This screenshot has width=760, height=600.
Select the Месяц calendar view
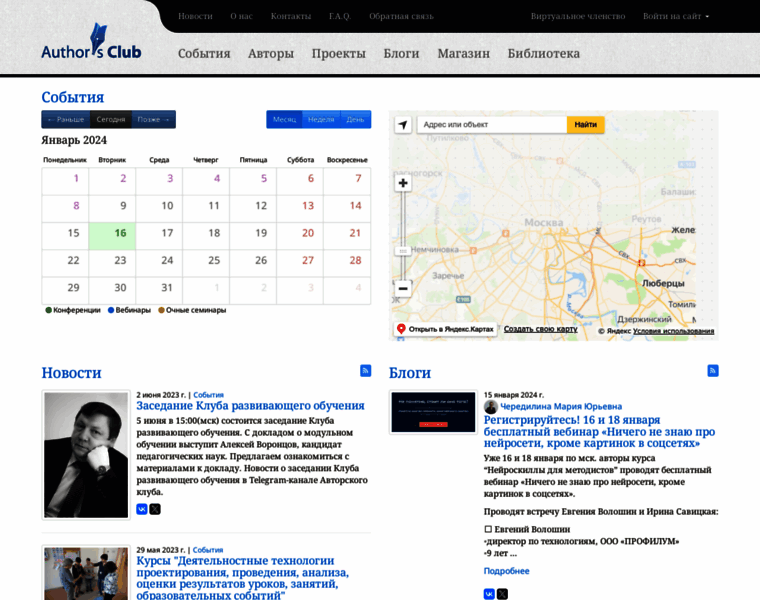(x=285, y=119)
